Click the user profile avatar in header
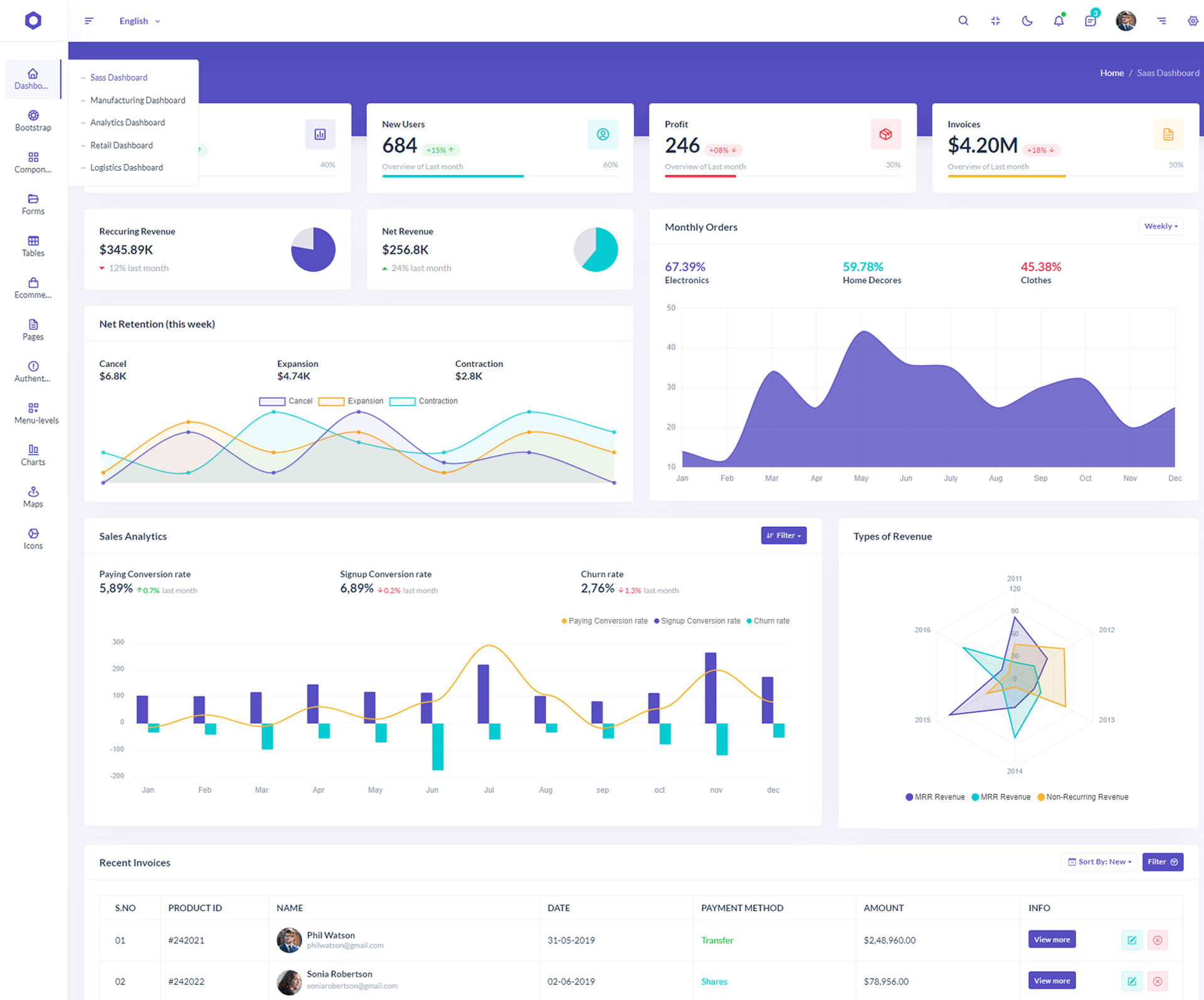 point(1126,21)
